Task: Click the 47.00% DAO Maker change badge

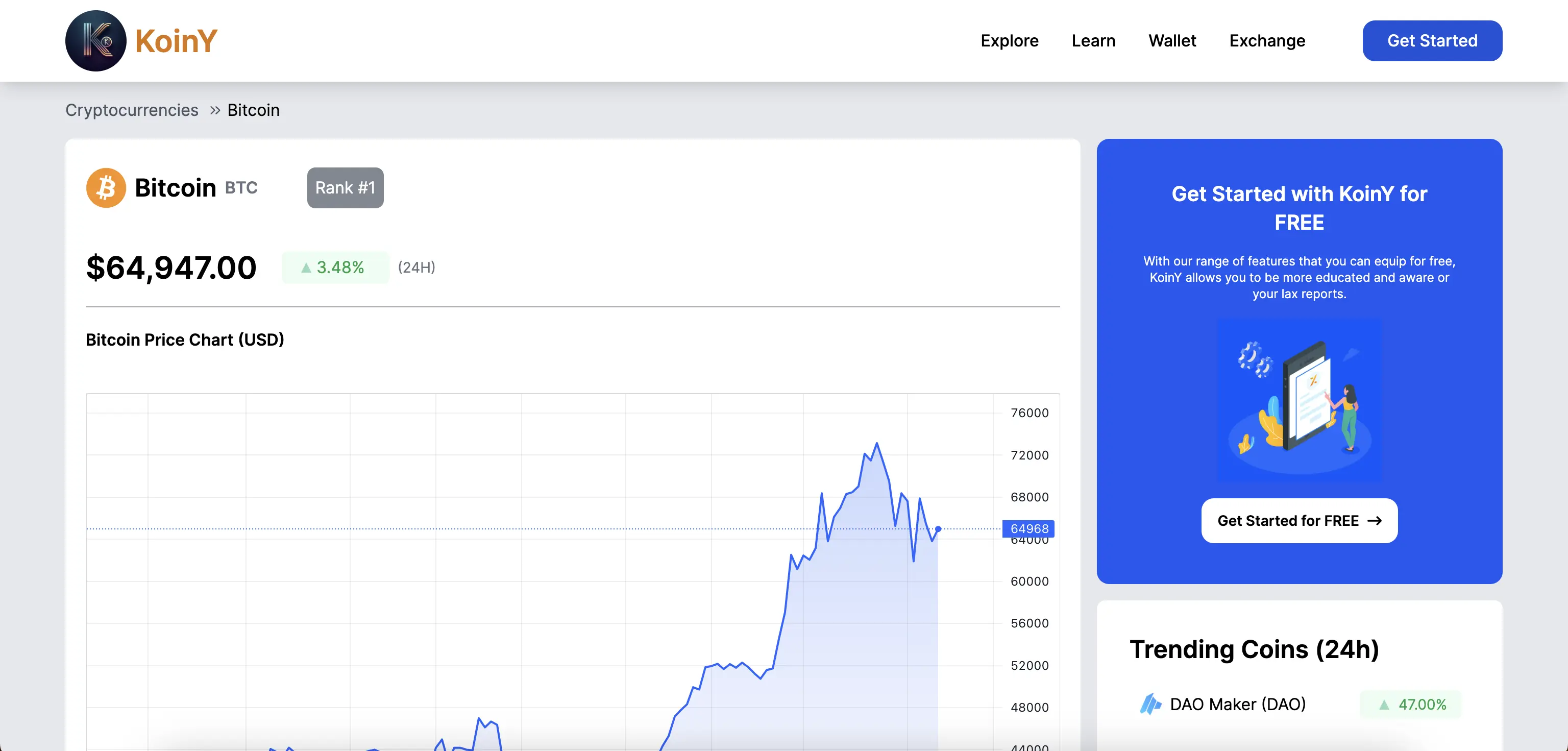Action: coord(1410,705)
